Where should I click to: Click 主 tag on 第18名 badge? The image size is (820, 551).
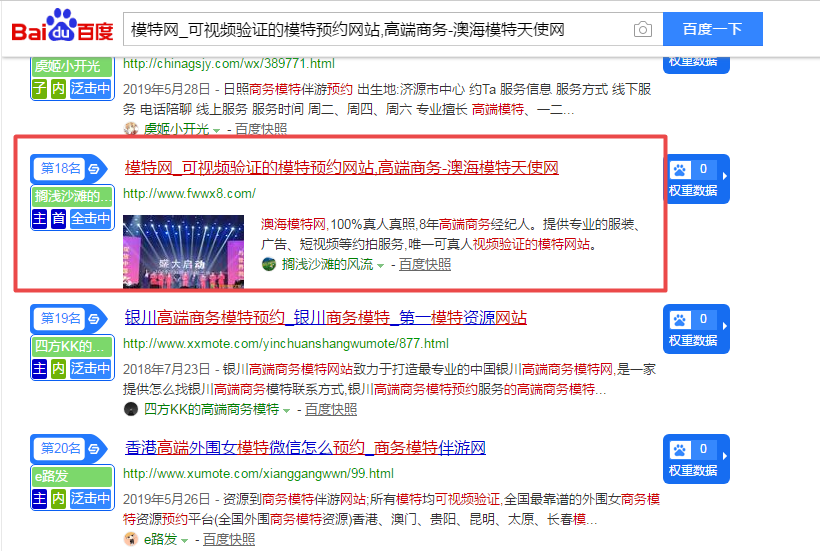[40, 219]
